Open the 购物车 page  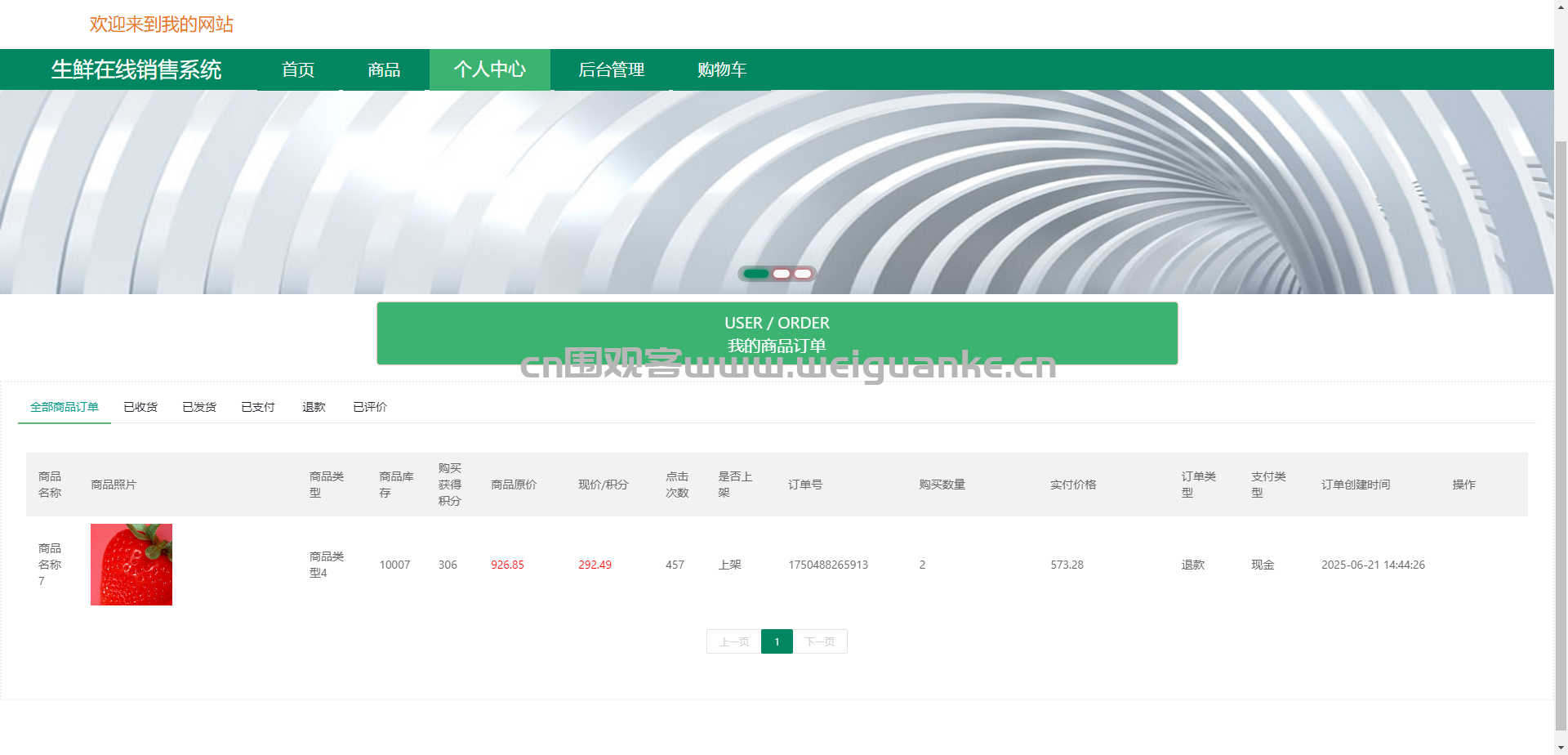pyautogui.click(x=722, y=69)
